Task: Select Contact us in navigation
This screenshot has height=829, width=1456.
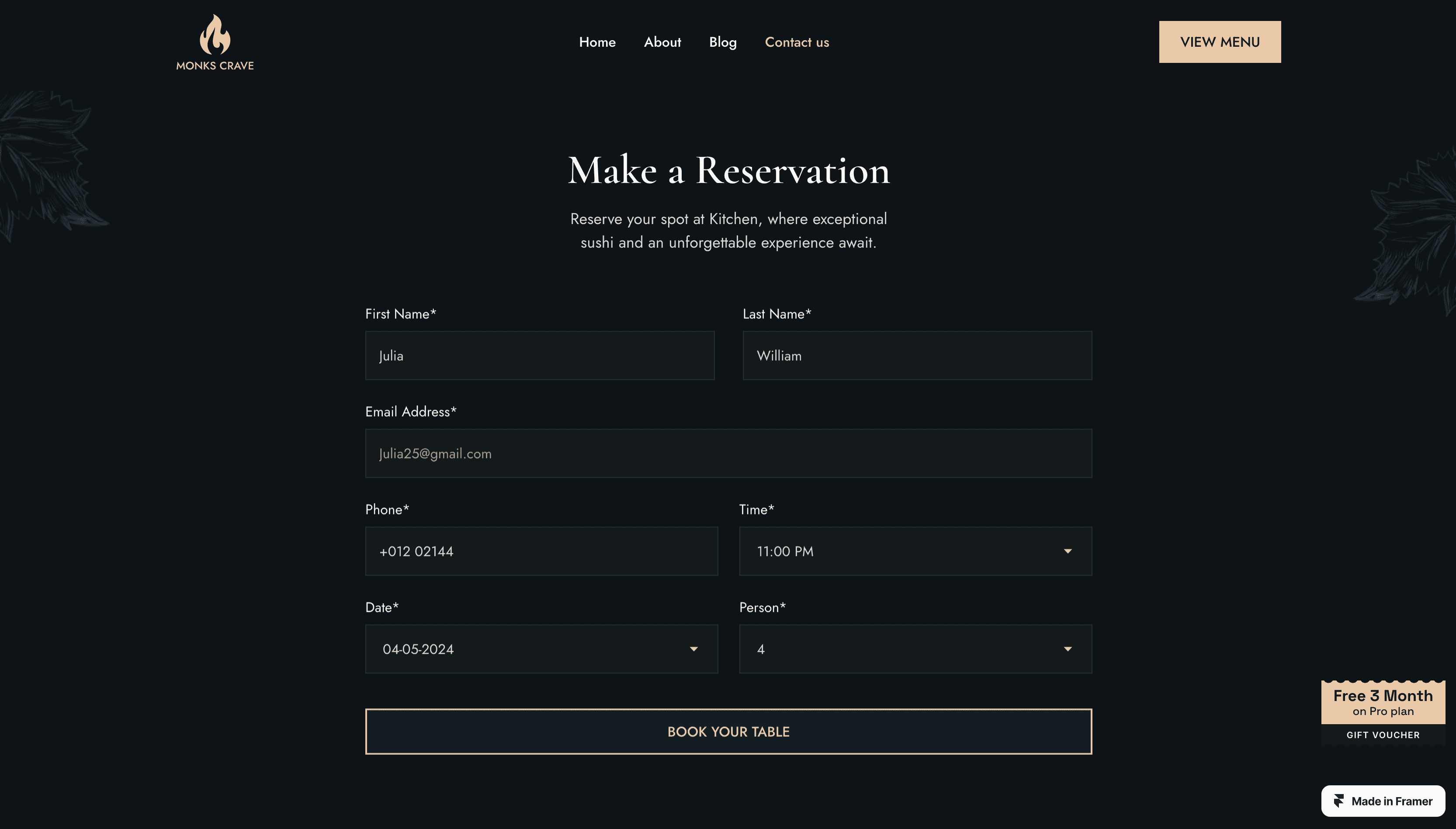Action: point(796,42)
